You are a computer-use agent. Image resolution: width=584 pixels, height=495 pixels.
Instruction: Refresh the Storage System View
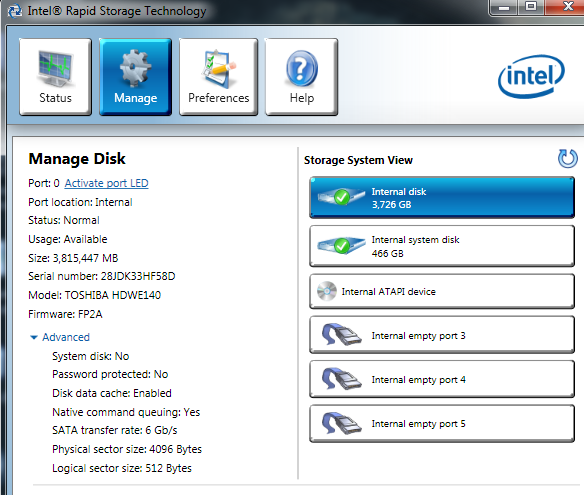tap(568, 159)
